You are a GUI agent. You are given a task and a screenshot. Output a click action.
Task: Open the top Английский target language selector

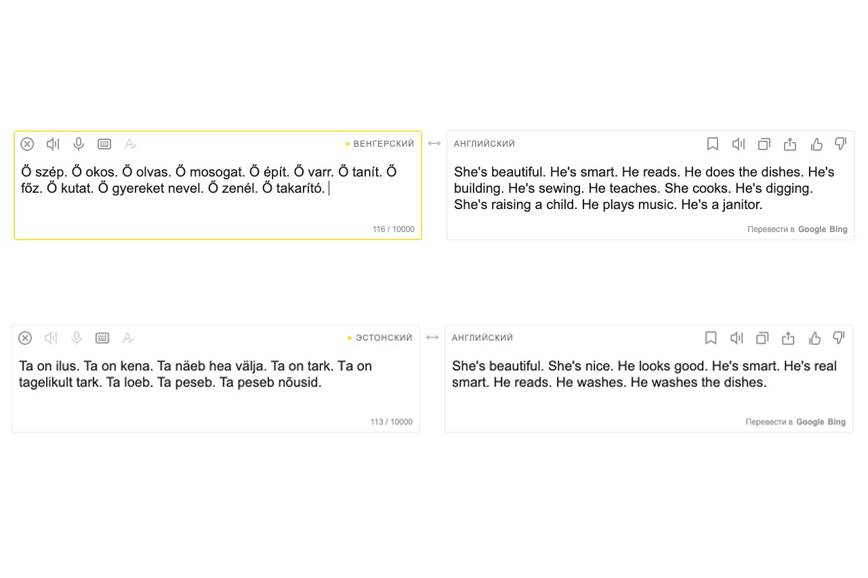pyautogui.click(x=484, y=144)
